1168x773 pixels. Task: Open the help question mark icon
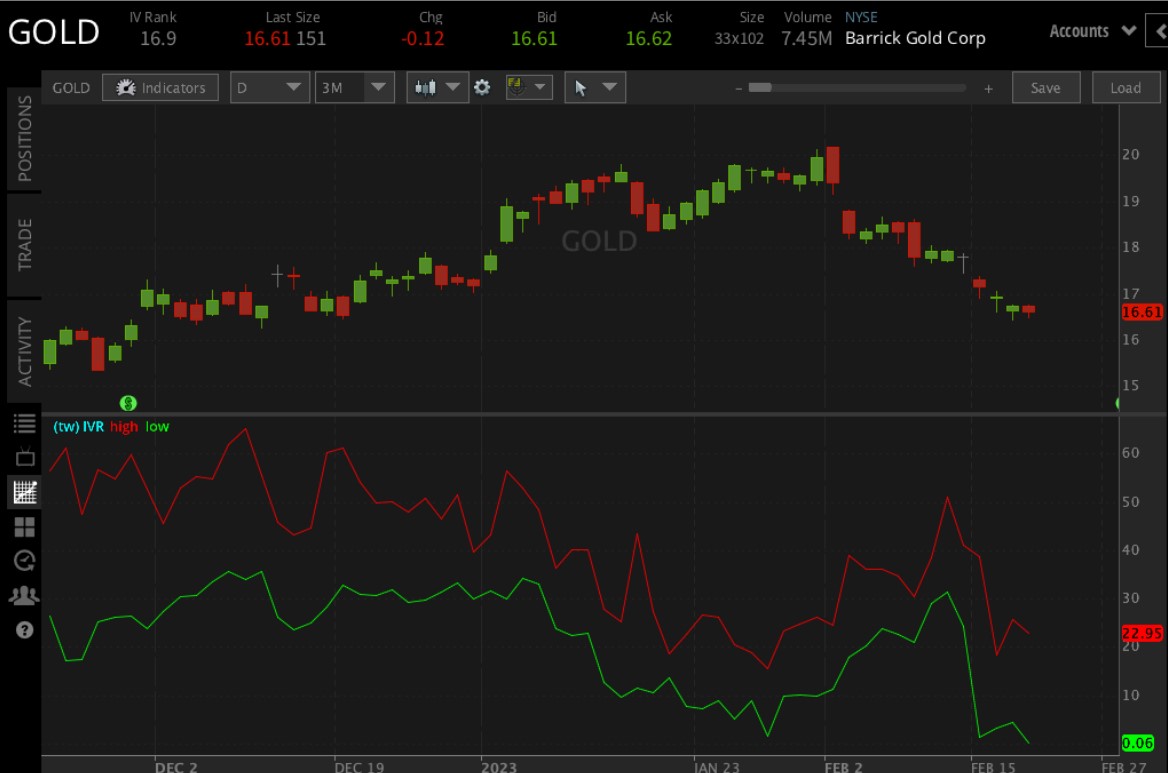[x=24, y=630]
